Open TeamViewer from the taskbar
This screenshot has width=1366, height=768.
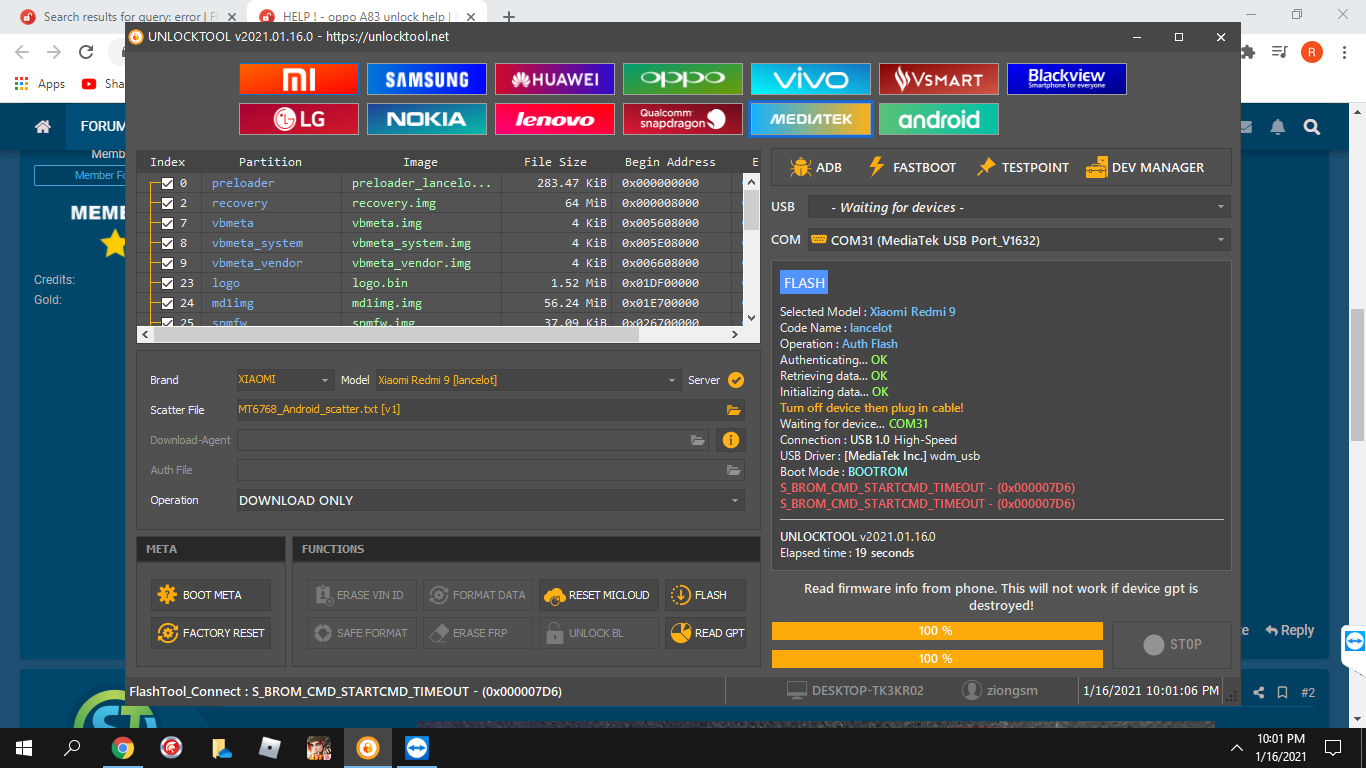pyautogui.click(x=416, y=747)
